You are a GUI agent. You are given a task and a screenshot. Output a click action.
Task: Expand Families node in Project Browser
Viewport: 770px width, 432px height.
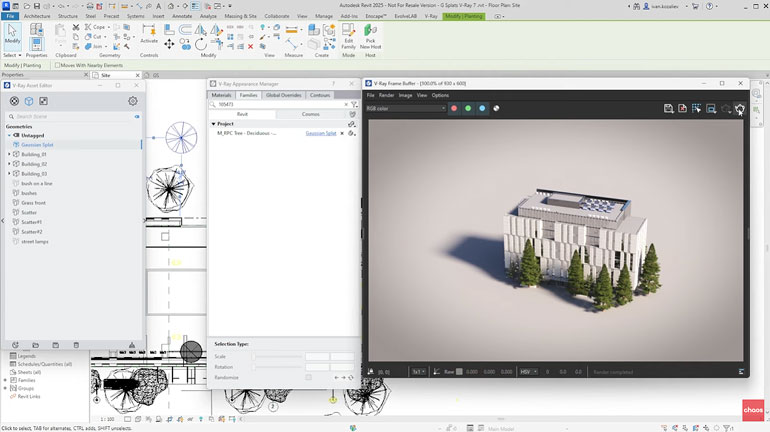point(5,380)
